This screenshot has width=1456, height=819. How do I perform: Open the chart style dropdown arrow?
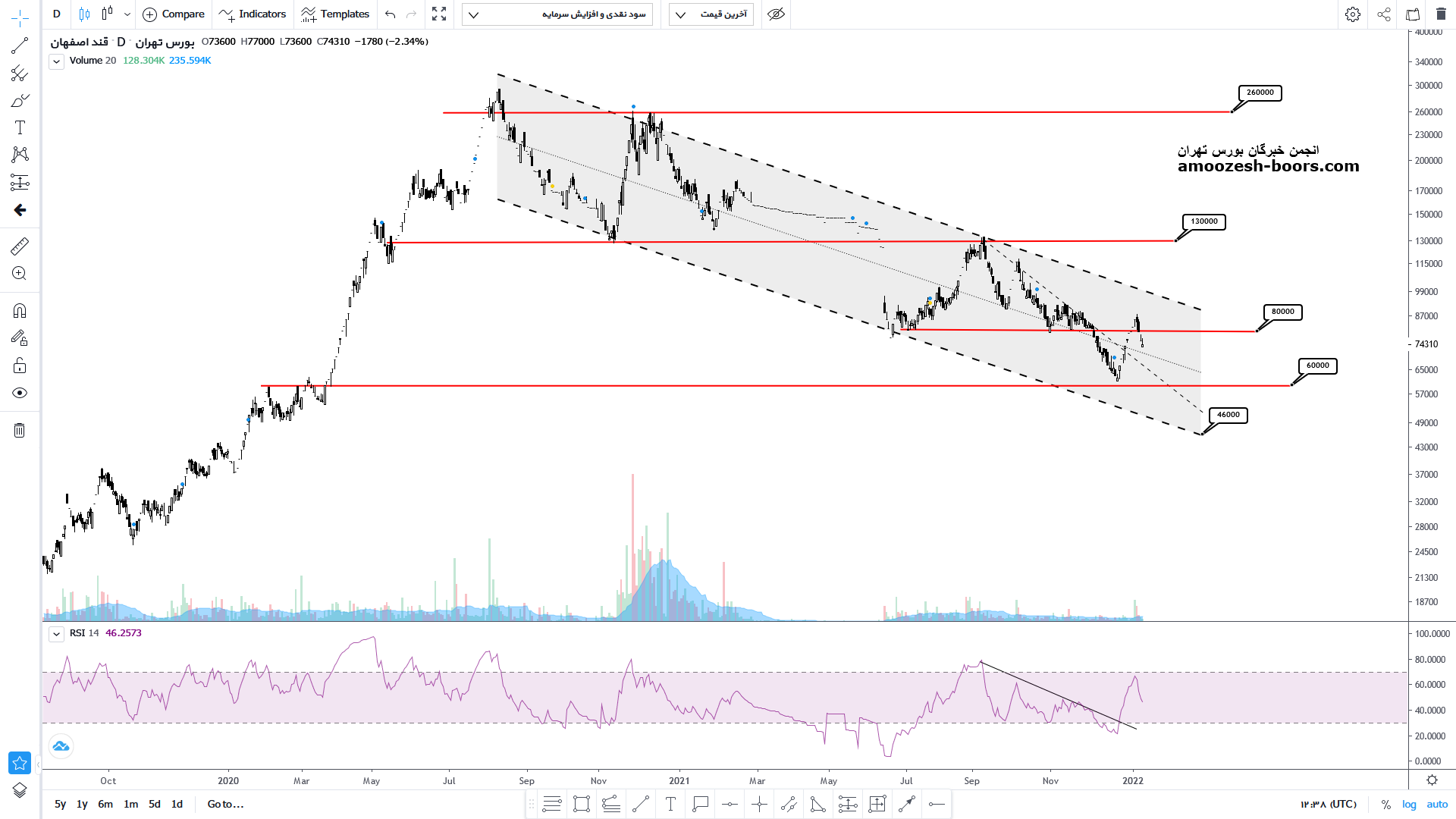point(127,14)
